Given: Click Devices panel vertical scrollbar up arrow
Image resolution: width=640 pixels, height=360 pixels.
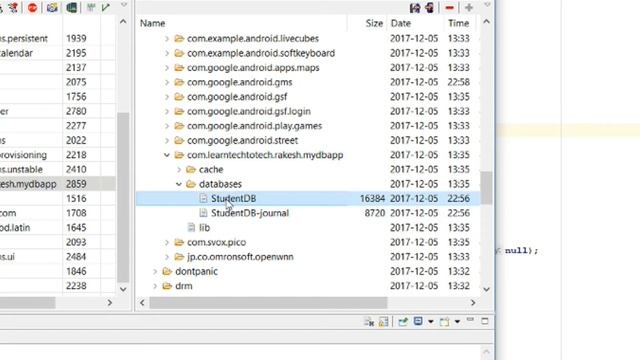Looking at the screenshot, I should coord(123,22).
